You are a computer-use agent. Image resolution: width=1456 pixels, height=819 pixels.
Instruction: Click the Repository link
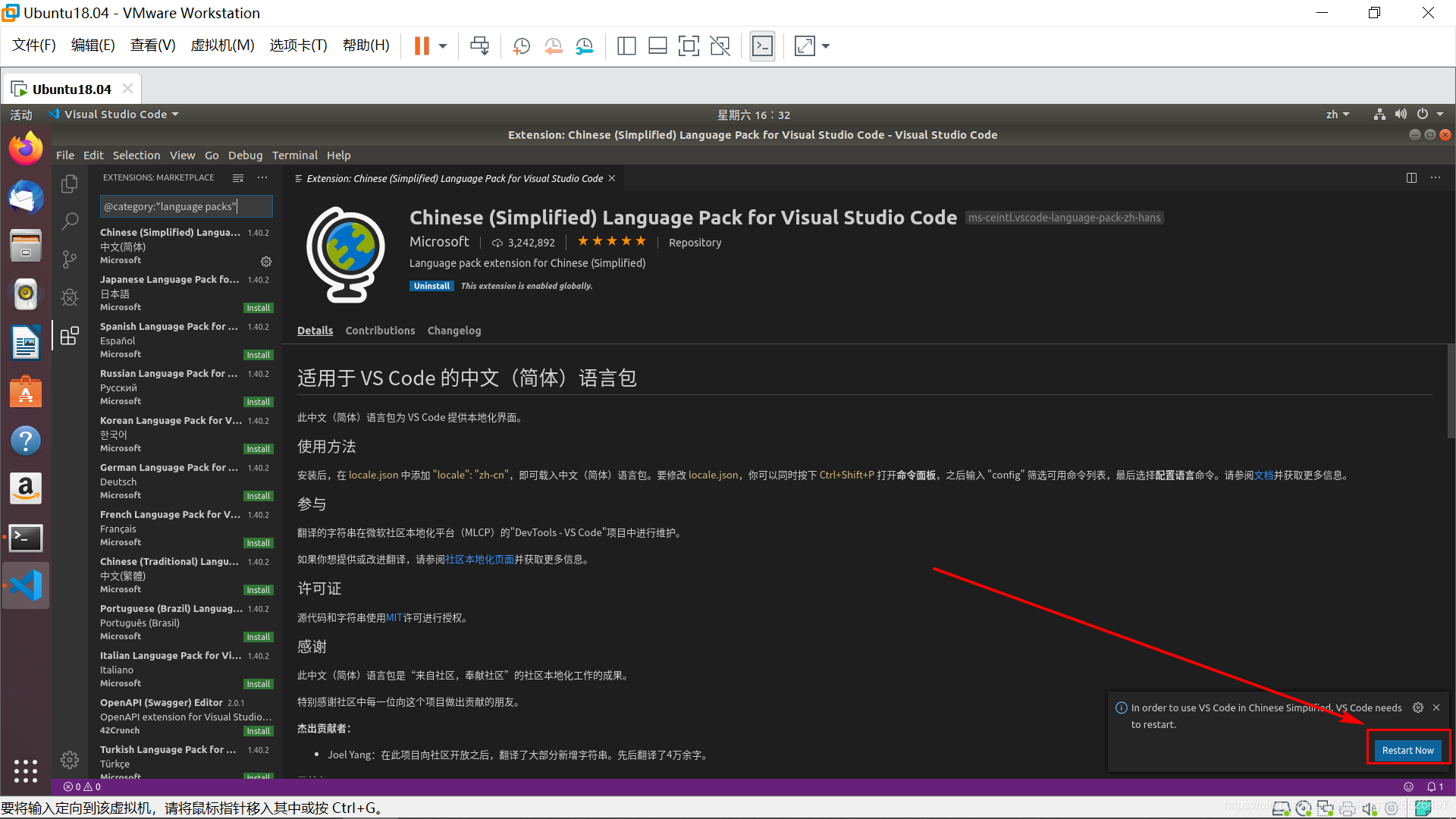(x=695, y=243)
